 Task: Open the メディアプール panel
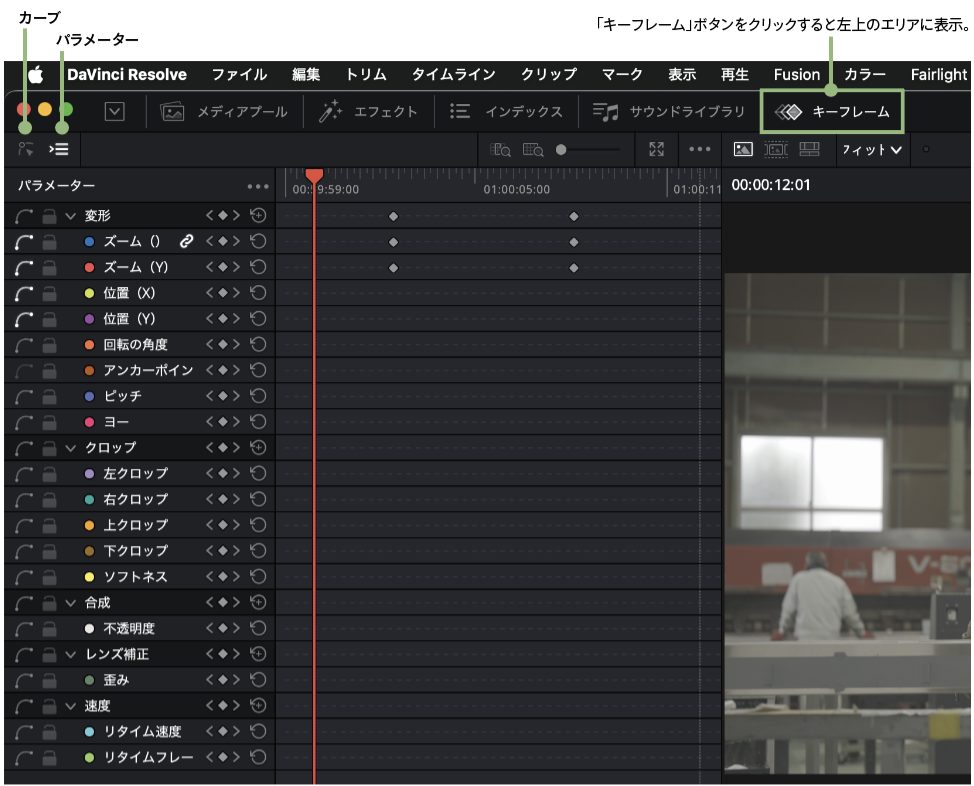[224, 112]
